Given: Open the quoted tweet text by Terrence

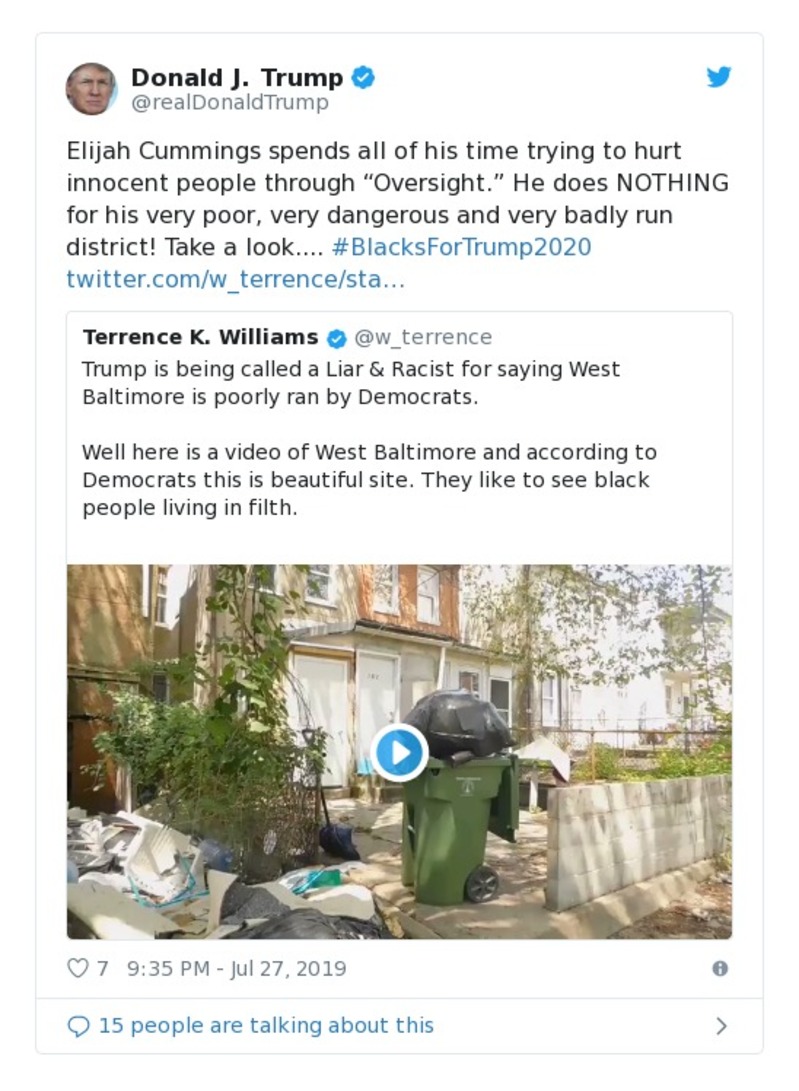Looking at the screenshot, I should pyautogui.click(x=370, y=440).
